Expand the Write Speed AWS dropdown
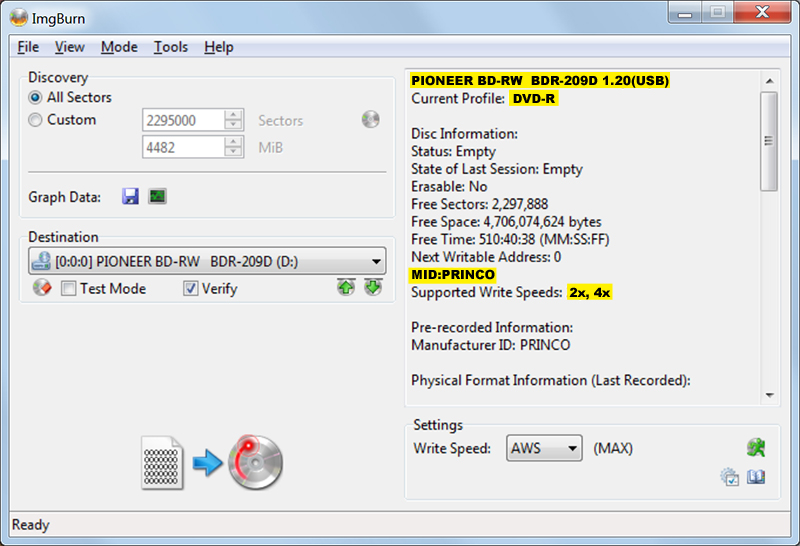 coord(573,448)
